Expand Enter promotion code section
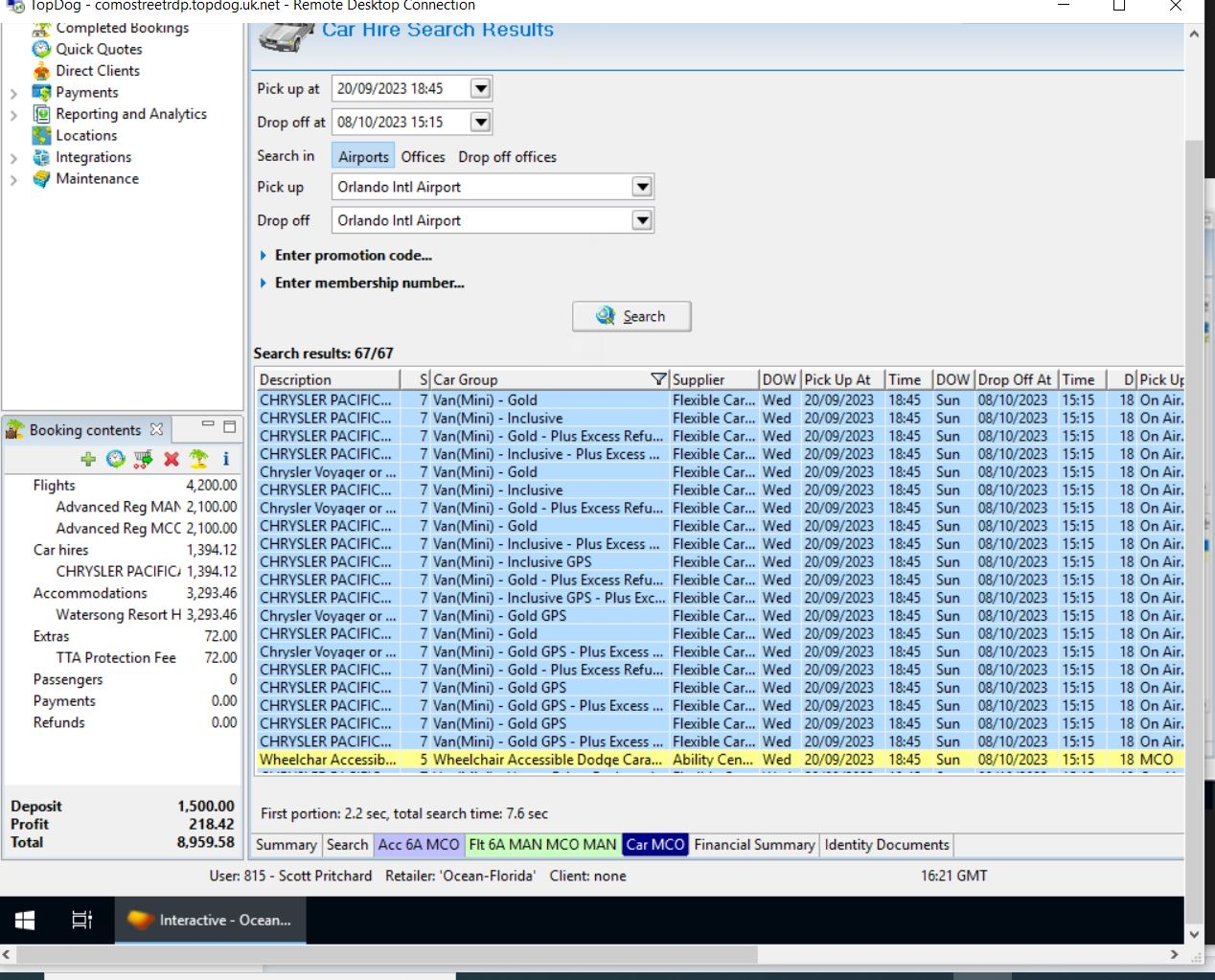The height and width of the screenshot is (980, 1215). coord(264,256)
